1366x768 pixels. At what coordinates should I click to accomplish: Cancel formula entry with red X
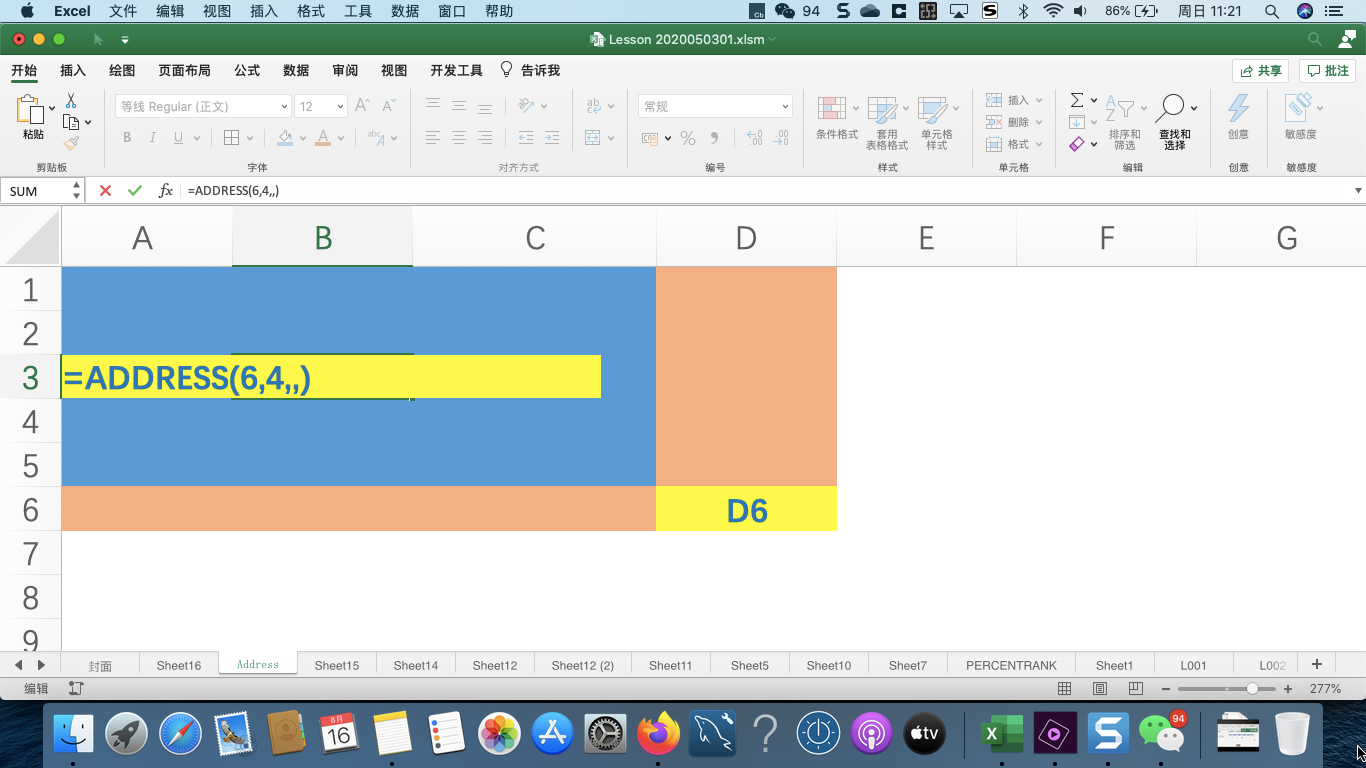[105, 190]
